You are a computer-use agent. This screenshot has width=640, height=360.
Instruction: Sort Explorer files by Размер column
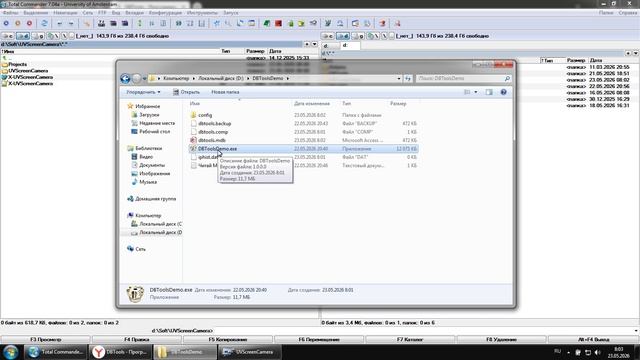[x=398, y=104]
